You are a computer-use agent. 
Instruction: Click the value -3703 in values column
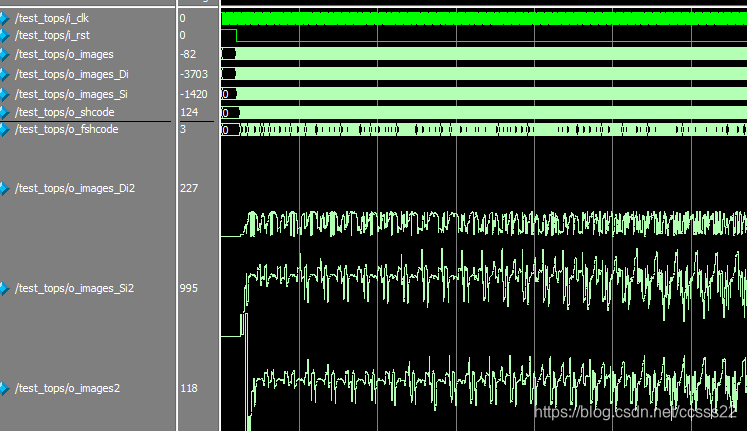[194, 75]
